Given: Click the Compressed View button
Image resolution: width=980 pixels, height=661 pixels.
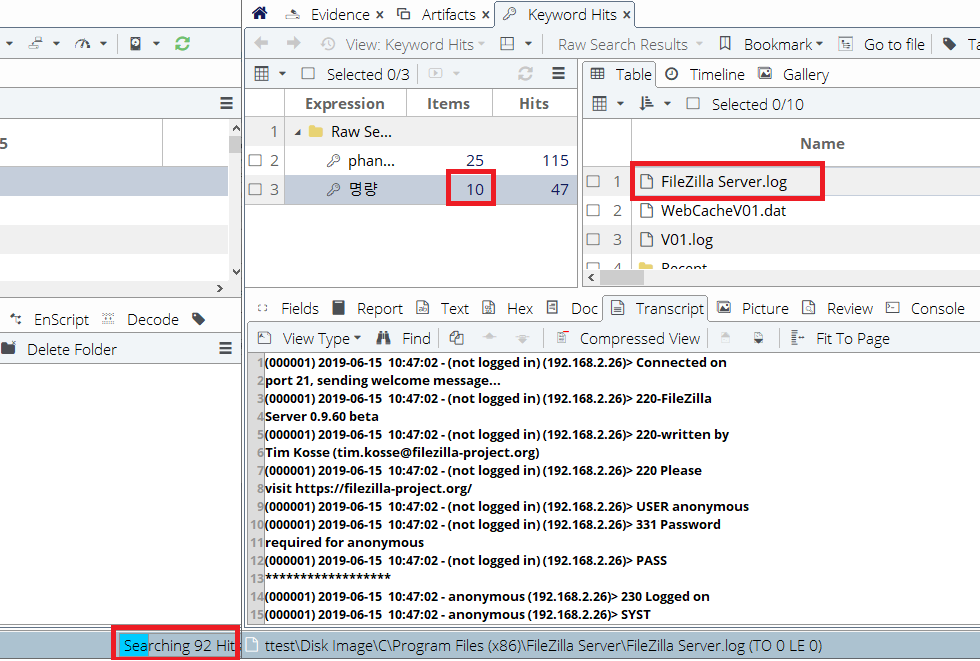Looking at the screenshot, I should click(x=628, y=338).
